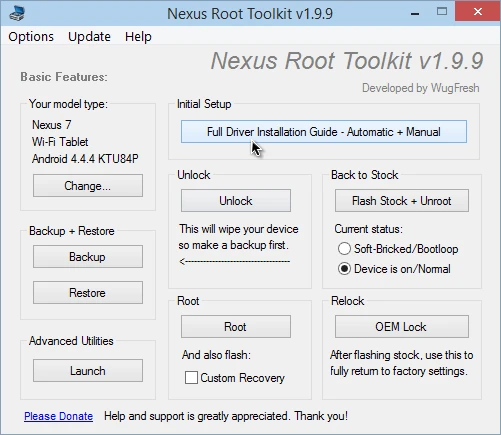Click the 'And also flash:' label
Image resolution: width=501 pixels, height=435 pixels.
(216, 355)
